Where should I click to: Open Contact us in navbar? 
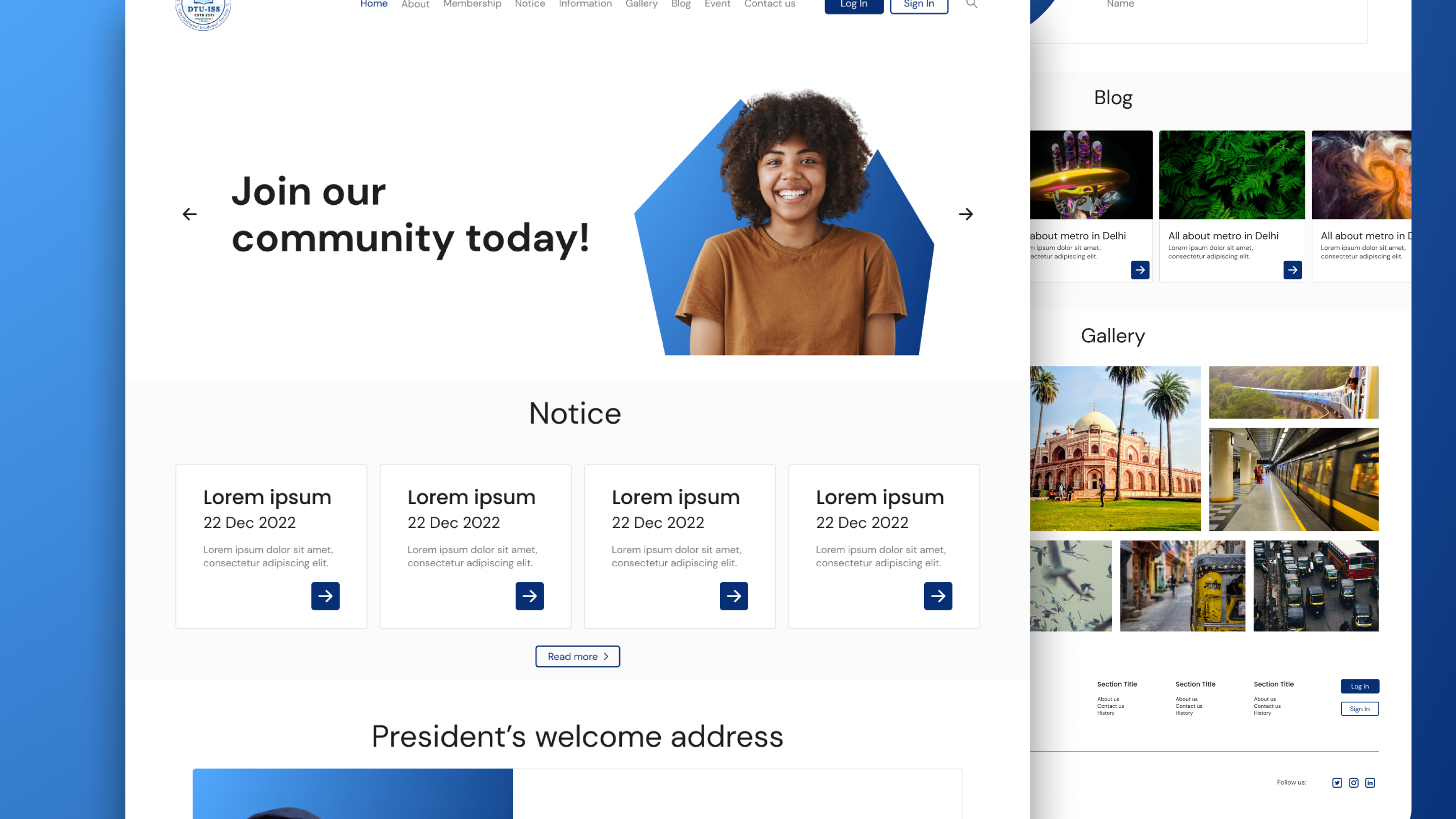click(769, 4)
